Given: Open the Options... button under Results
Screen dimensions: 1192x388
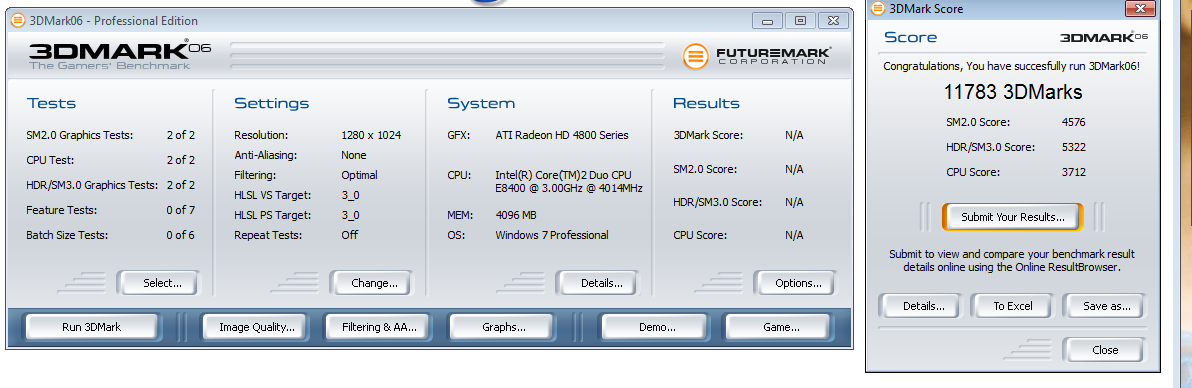Looking at the screenshot, I should (x=794, y=283).
